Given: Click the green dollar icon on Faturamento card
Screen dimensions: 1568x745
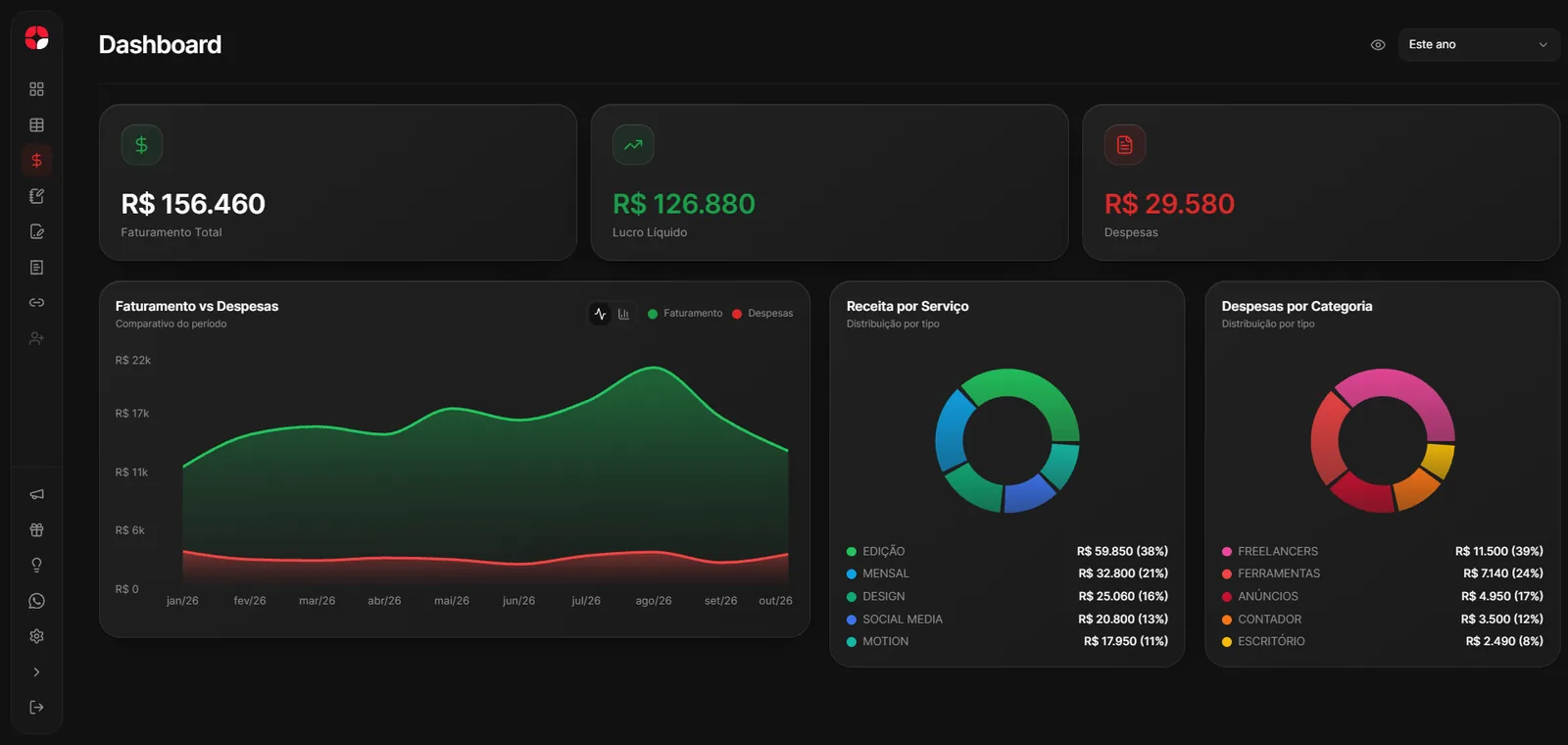Looking at the screenshot, I should point(142,145).
